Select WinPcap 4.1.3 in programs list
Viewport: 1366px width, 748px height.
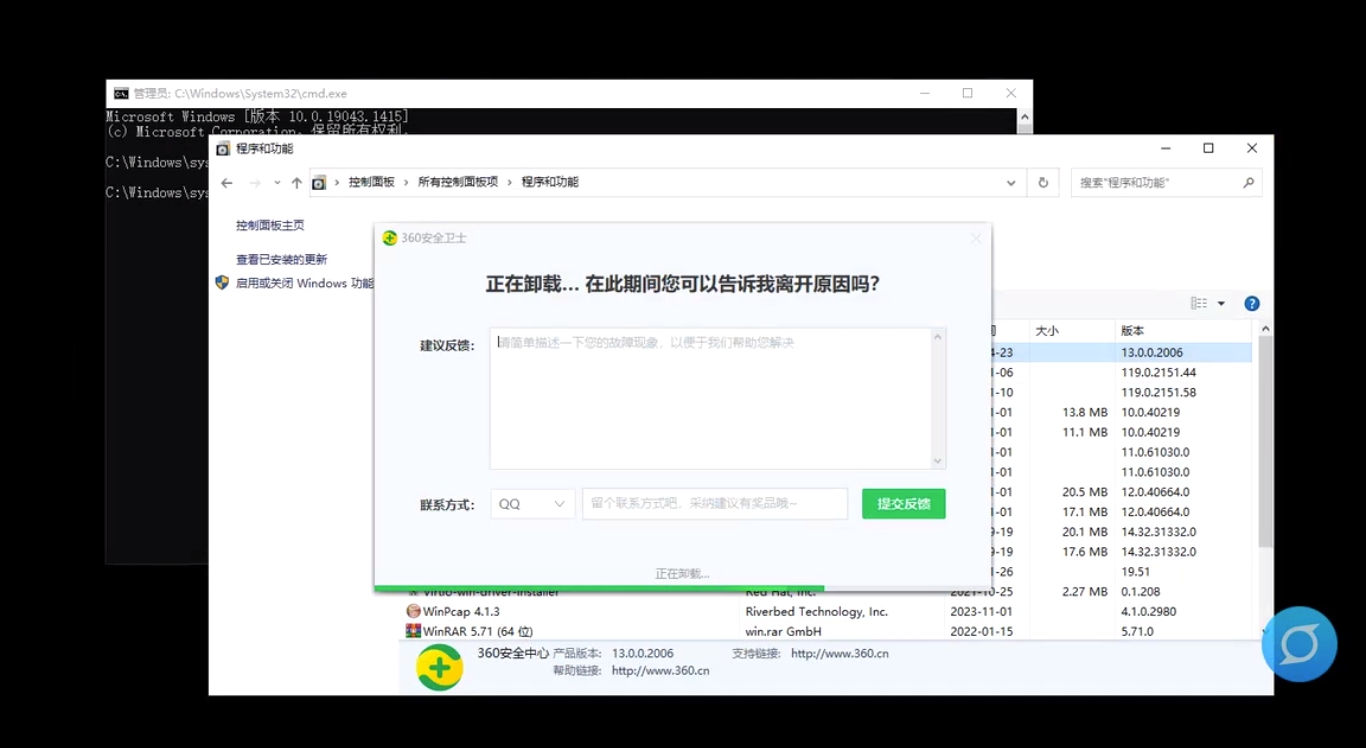[461, 612]
